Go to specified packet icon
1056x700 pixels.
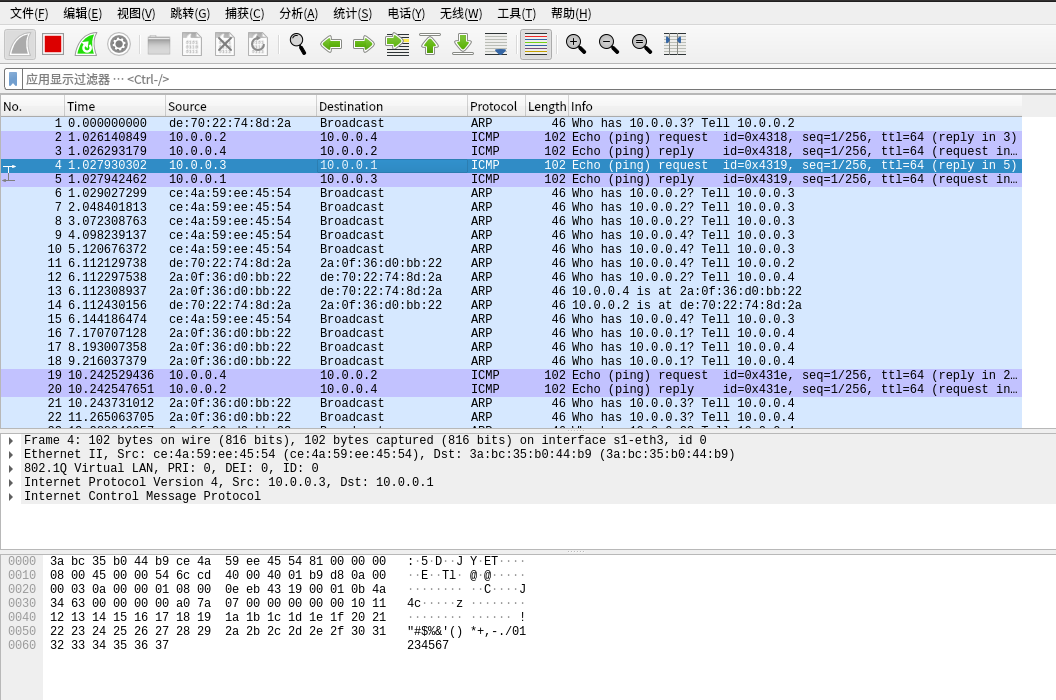coord(397,44)
